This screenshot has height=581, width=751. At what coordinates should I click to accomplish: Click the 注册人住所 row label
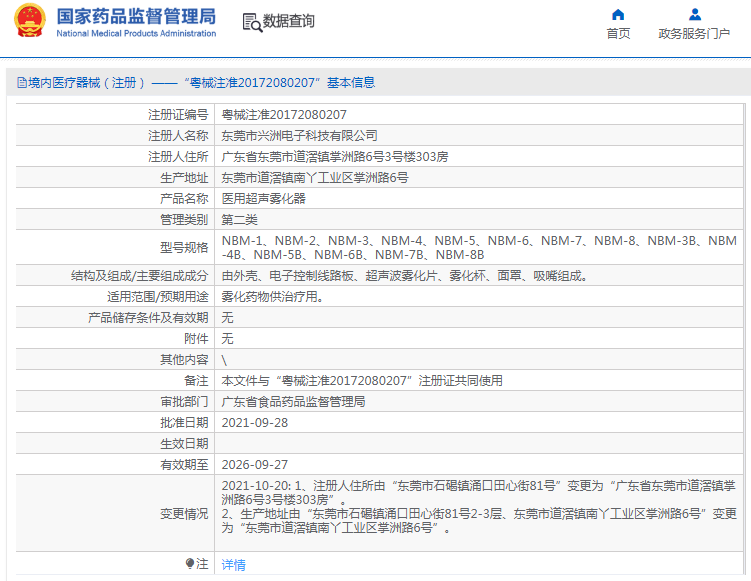pyautogui.click(x=178, y=157)
